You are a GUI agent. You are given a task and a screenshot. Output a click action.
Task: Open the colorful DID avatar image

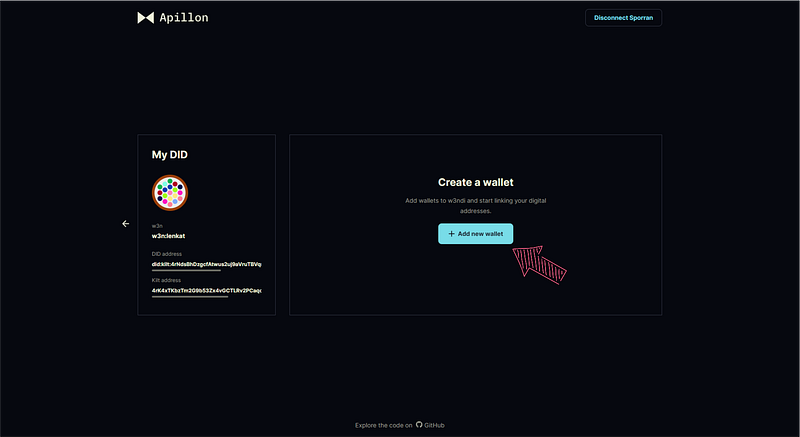pos(170,193)
